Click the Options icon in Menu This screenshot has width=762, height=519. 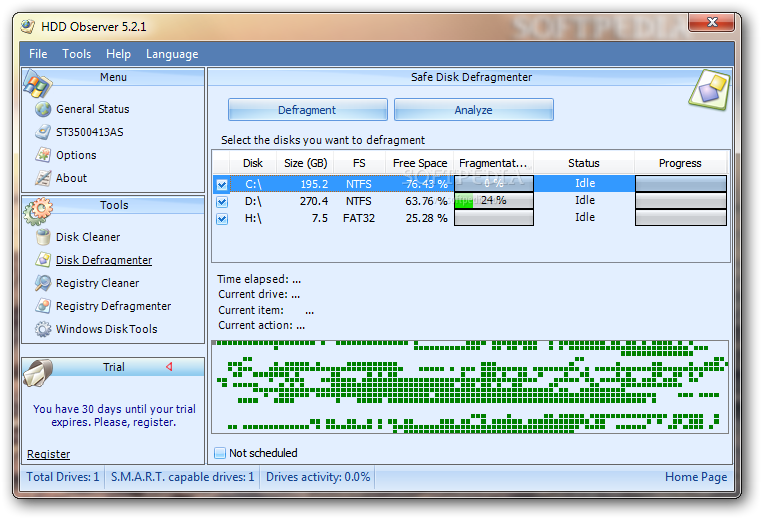click(43, 155)
